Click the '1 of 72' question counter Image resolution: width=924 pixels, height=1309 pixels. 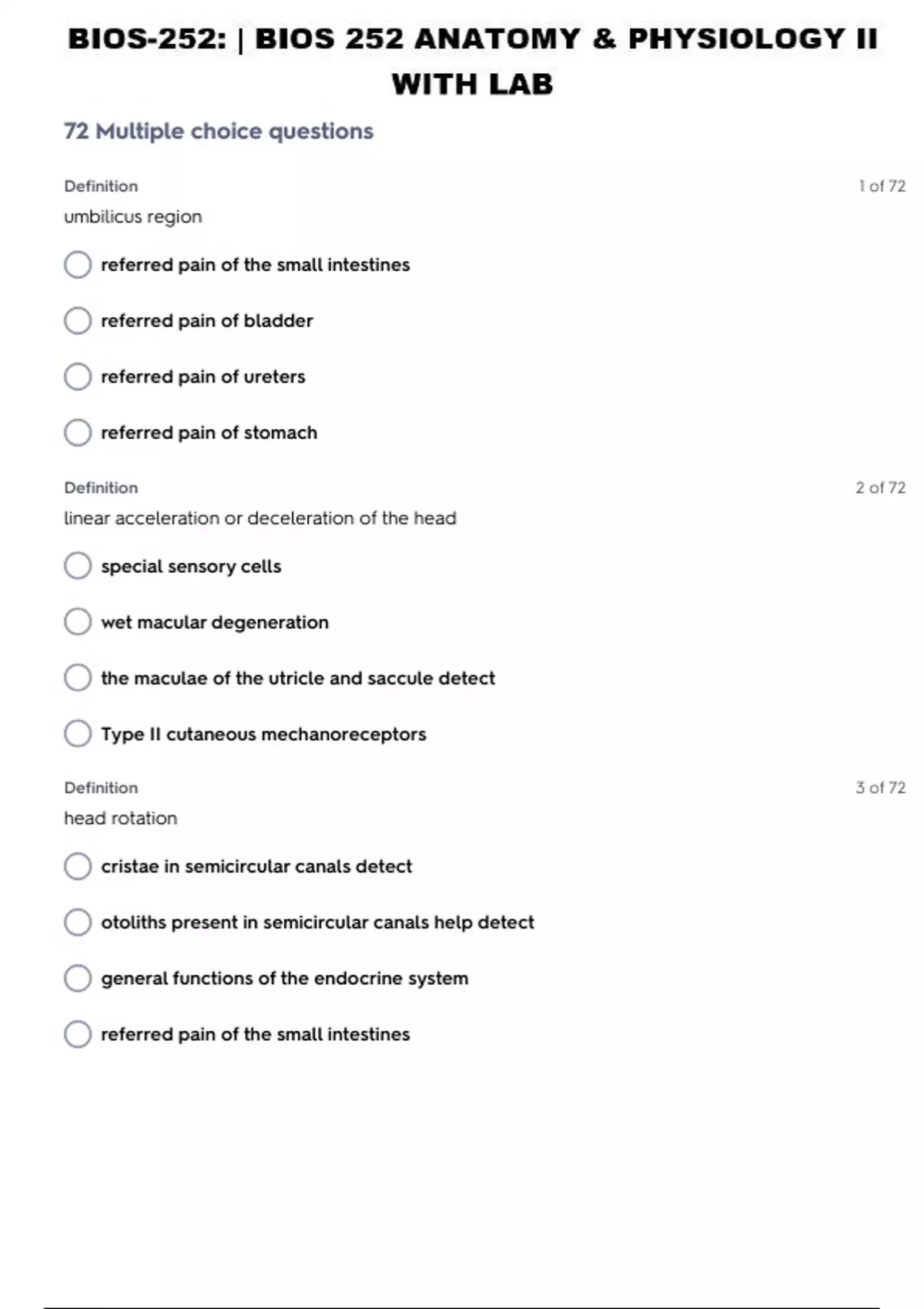tap(882, 186)
